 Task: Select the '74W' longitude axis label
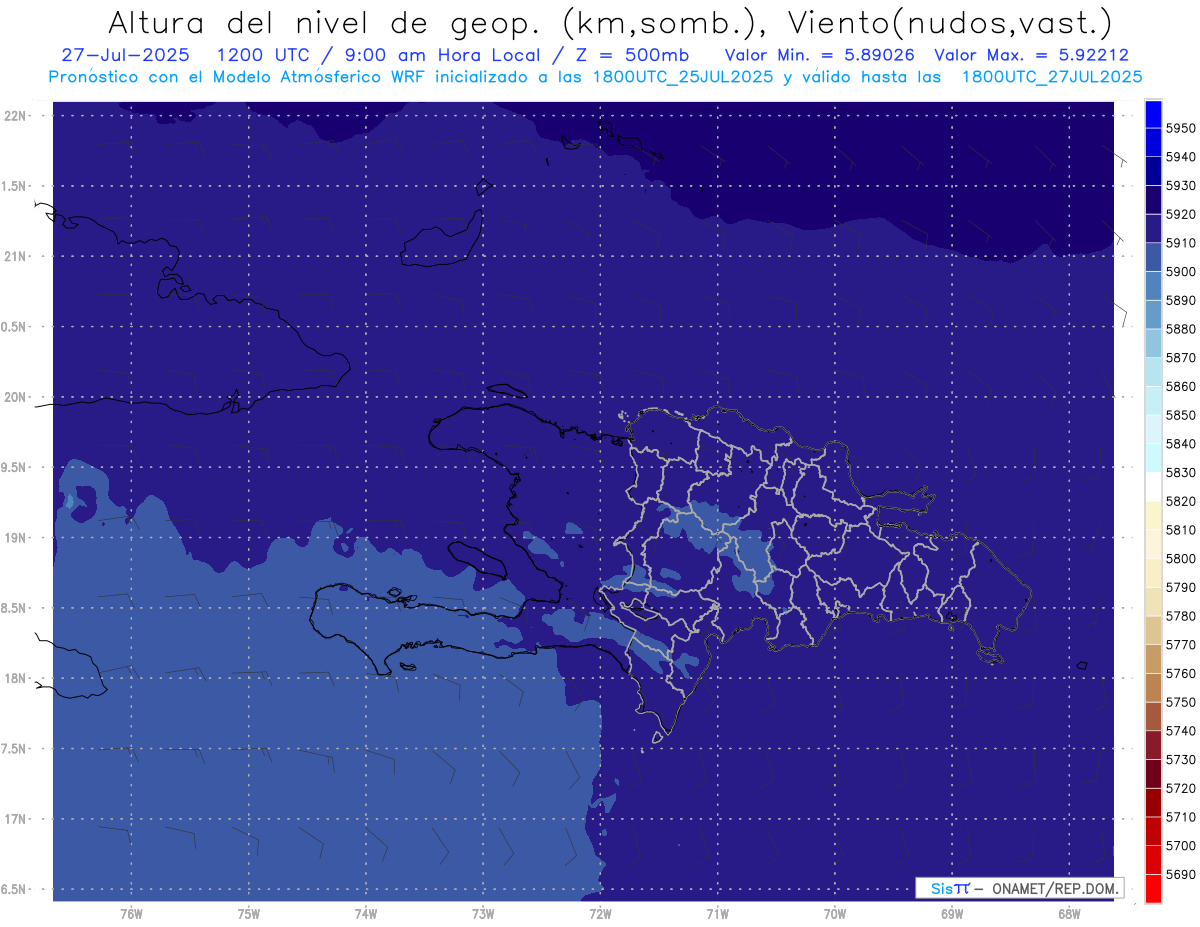click(x=366, y=913)
